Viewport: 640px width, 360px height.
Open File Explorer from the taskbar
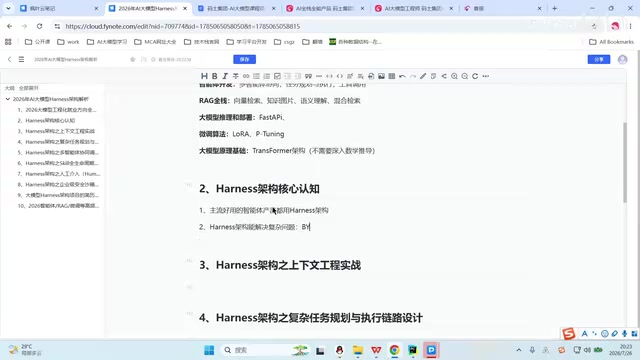358,350
